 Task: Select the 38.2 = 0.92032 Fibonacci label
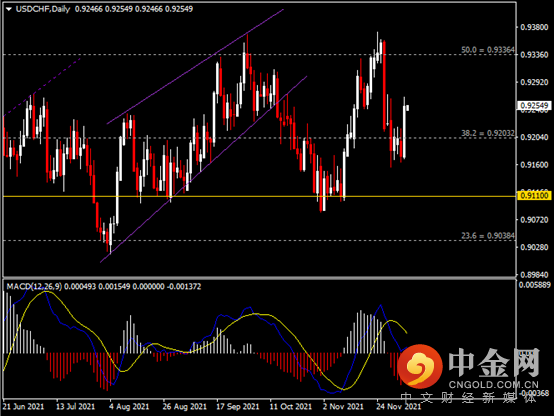[488, 133]
